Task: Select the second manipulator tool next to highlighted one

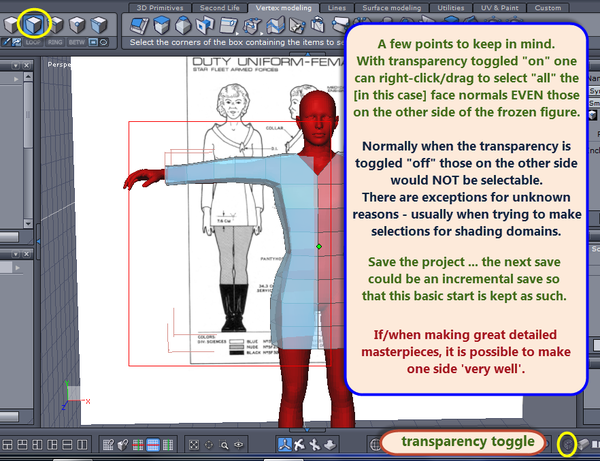Action: (x=300, y=445)
